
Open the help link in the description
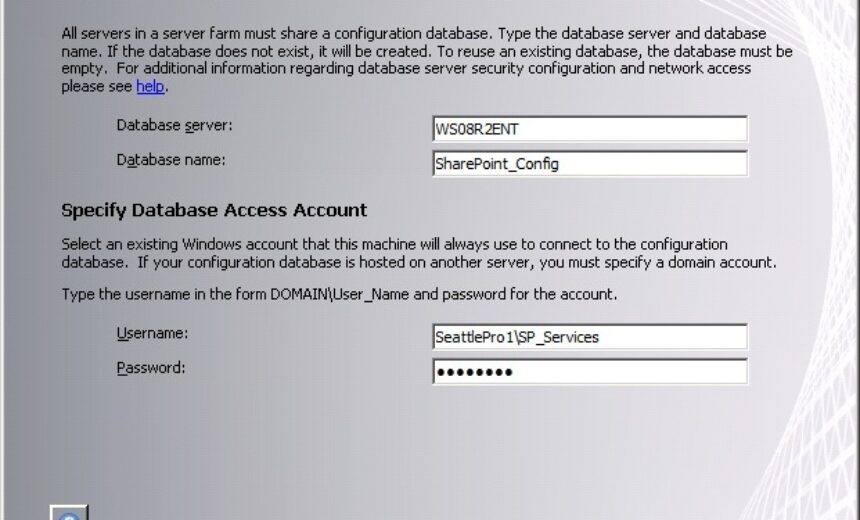click(x=150, y=87)
